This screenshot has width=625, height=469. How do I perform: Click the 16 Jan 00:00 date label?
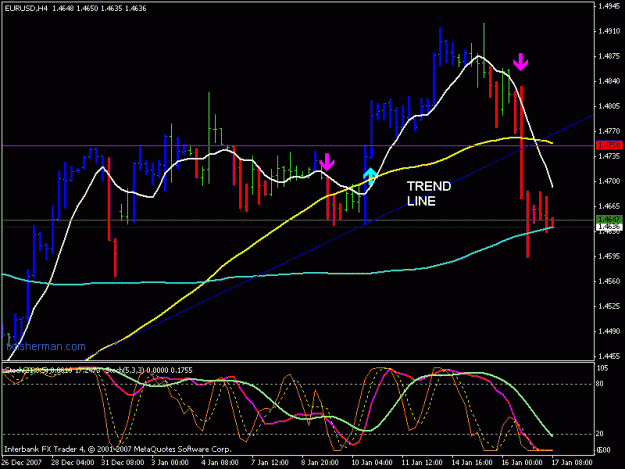coord(522,463)
